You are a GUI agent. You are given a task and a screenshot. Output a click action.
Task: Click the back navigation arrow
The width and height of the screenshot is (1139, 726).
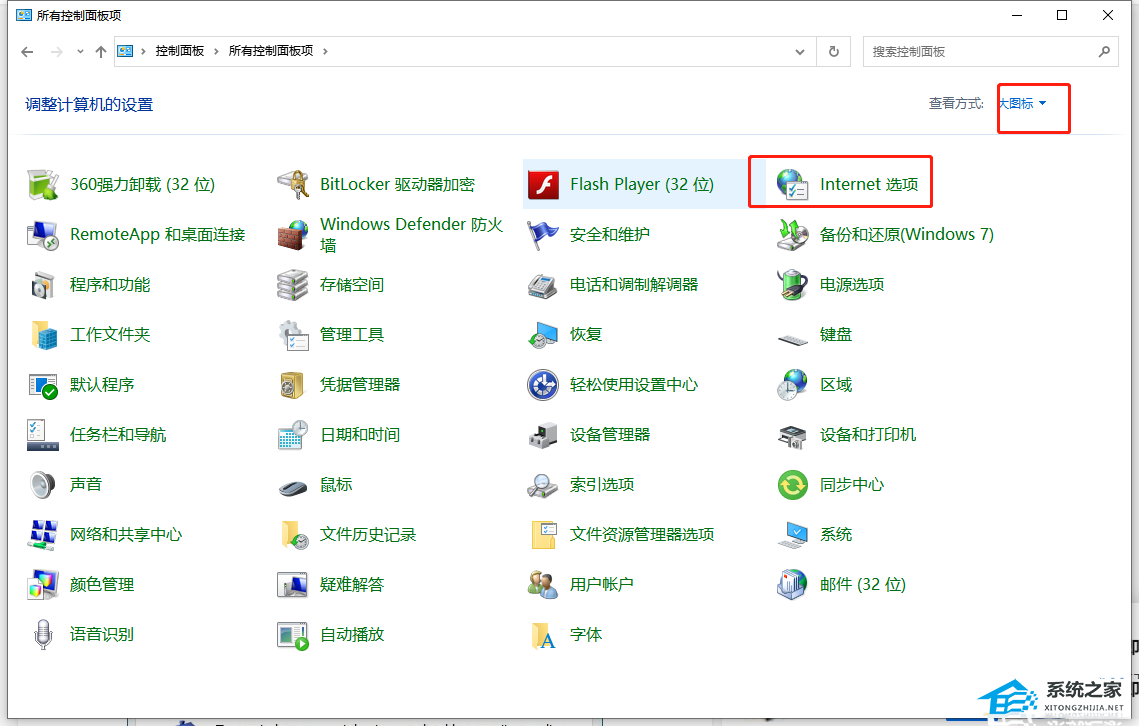point(27,51)
